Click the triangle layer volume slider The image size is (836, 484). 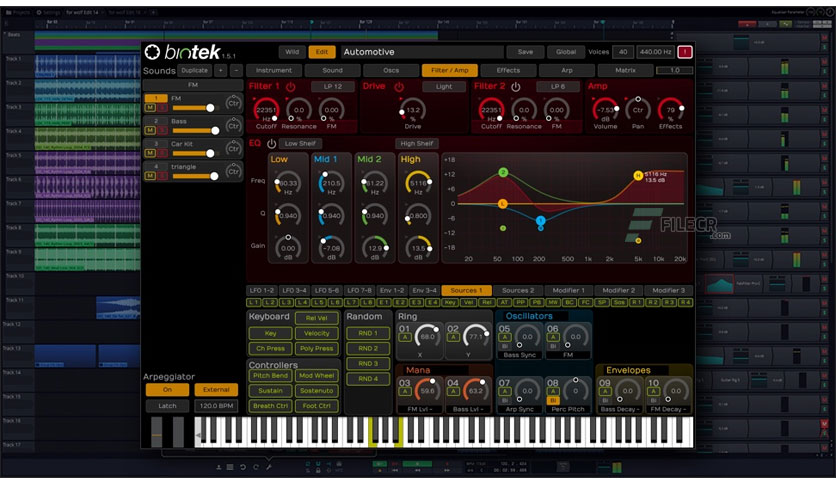pos(195,176)
